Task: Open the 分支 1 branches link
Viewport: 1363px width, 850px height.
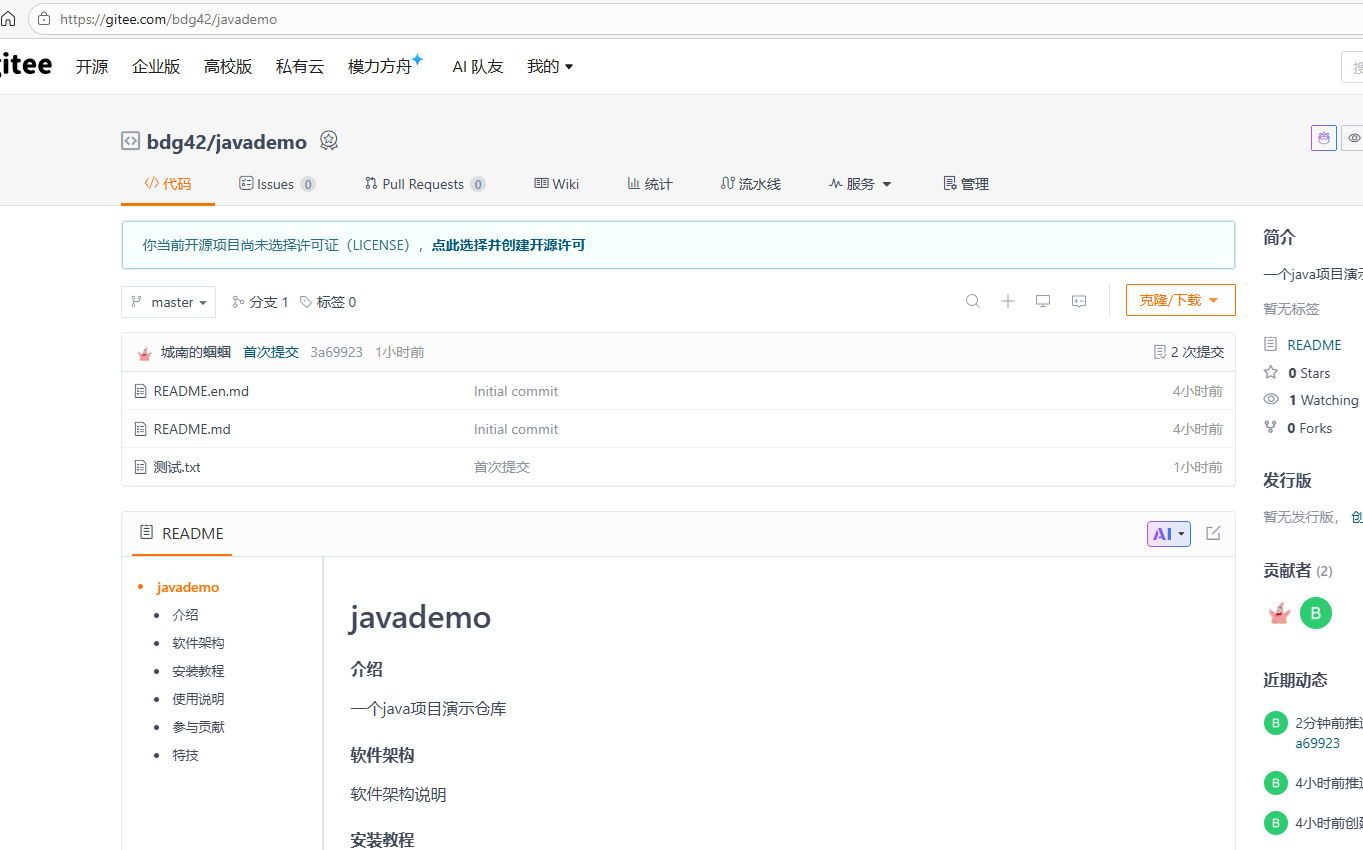Action: click(260, 302)
